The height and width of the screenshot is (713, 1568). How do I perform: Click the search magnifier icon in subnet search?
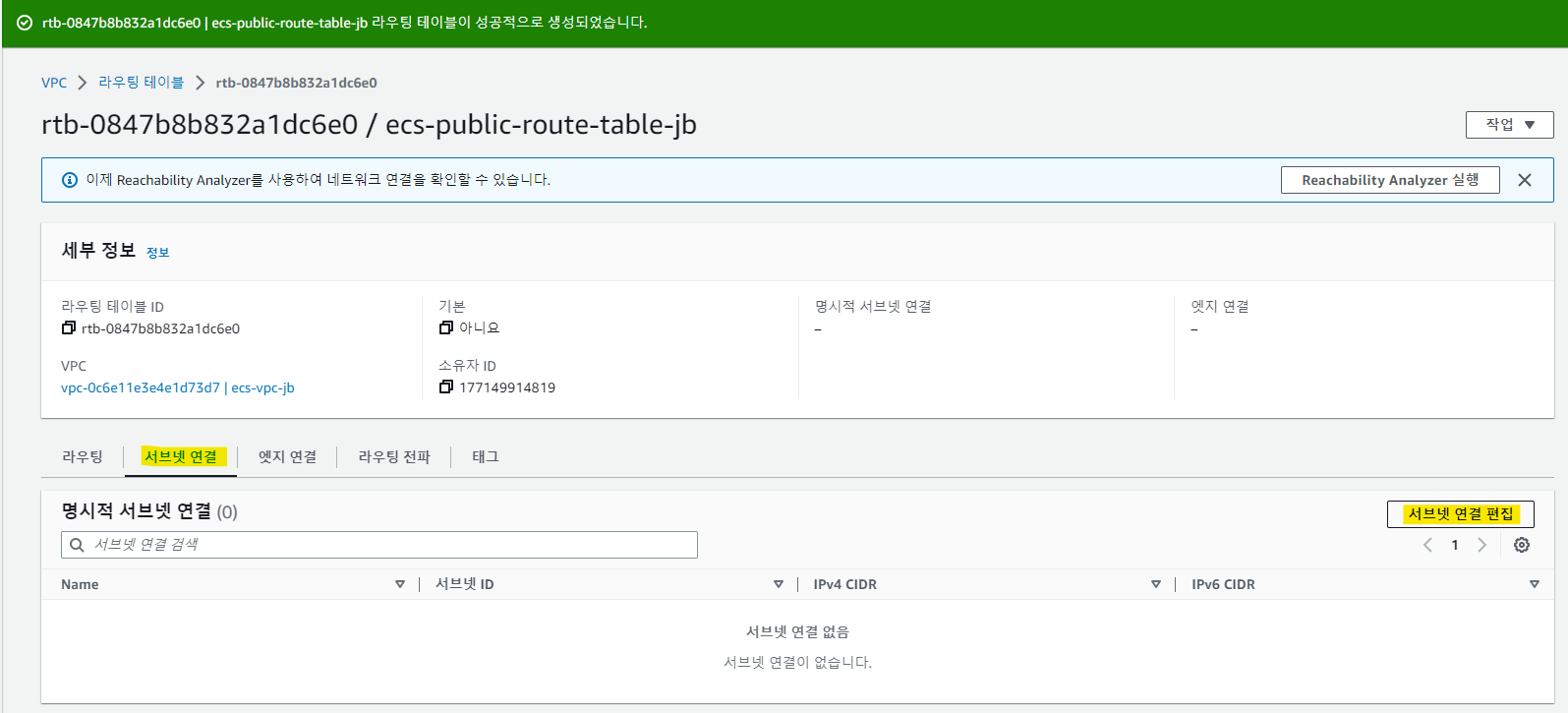[x=77, y=545]
